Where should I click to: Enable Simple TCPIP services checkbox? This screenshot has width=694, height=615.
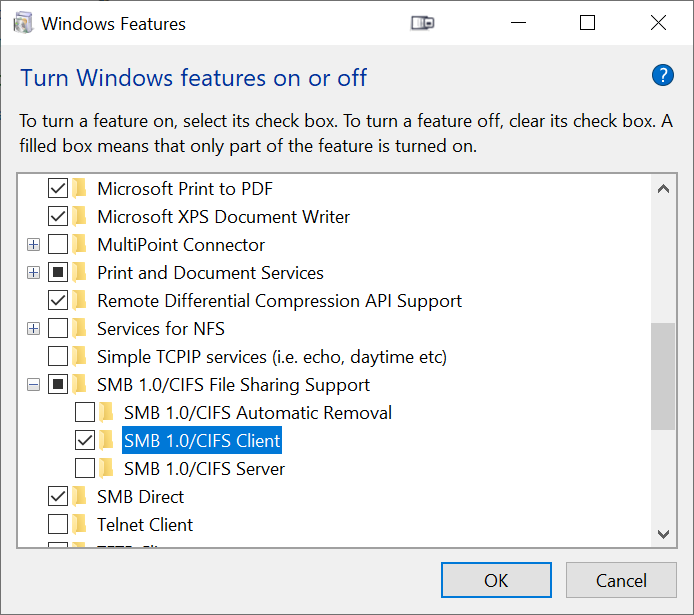click(x=58, y=356)
